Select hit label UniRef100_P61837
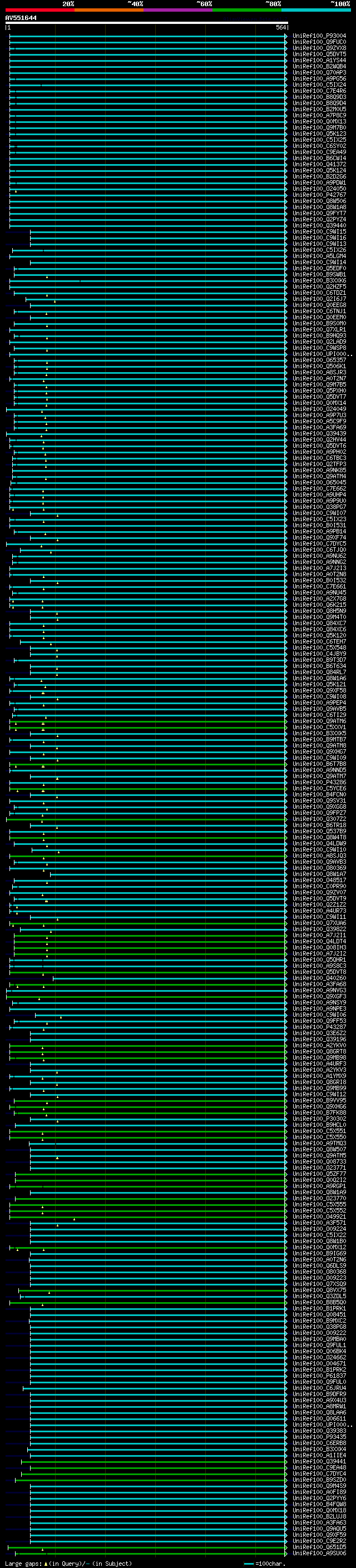This screenshot has width=356, height=1568. click(319, 1376)
